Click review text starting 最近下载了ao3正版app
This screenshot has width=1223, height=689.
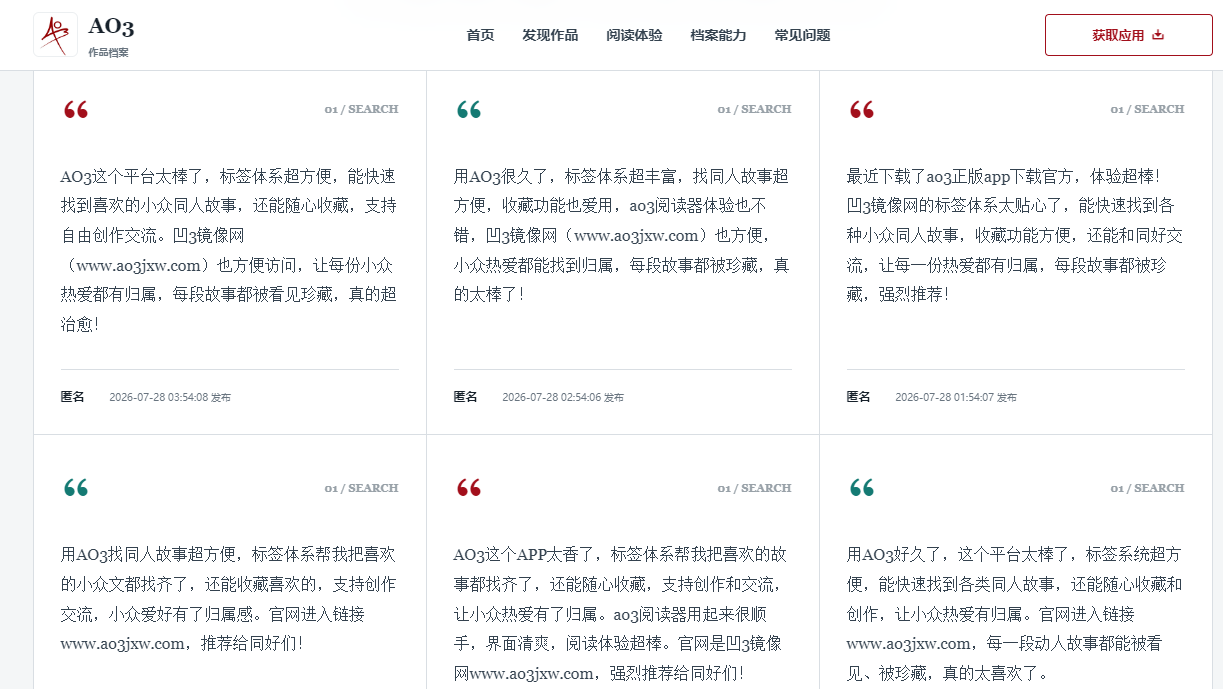point(1015,236)
